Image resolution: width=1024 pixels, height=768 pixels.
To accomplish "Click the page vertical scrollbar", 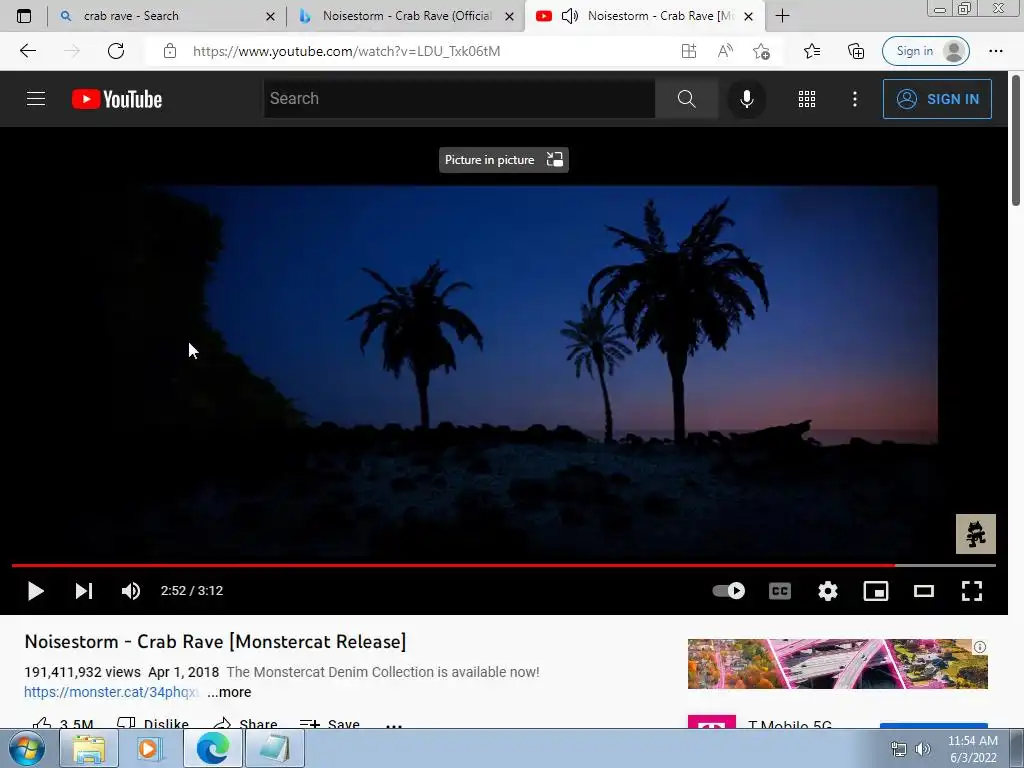I will click(x=1016, y=140).
